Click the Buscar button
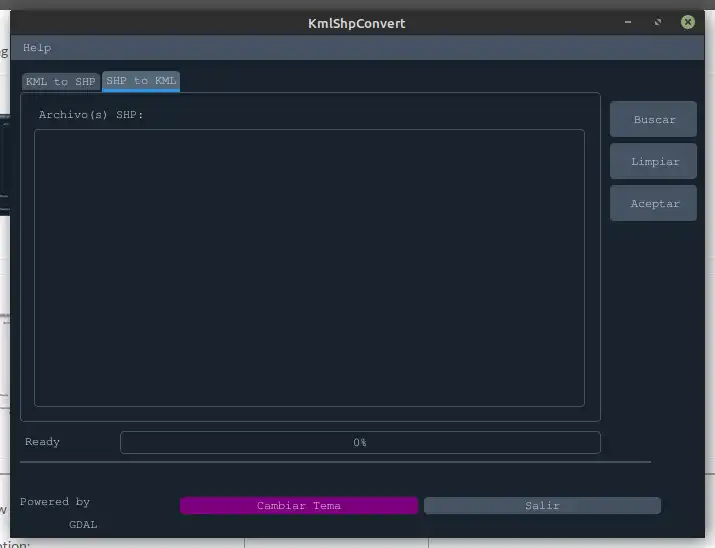715x548 pixels. point(653,119)
